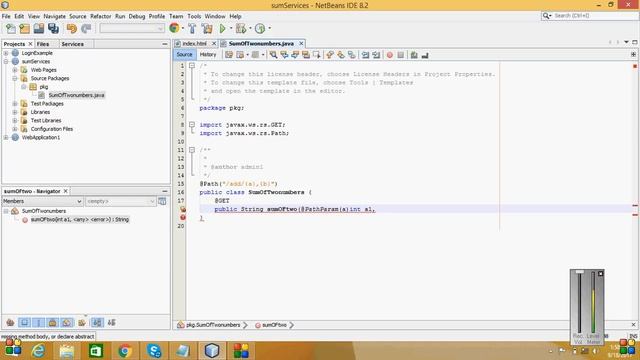The width and height of the screenshot is (640, 360).
Task: Close the SumOfTwonumbers.java tab
Action: (x=301, y=43)
